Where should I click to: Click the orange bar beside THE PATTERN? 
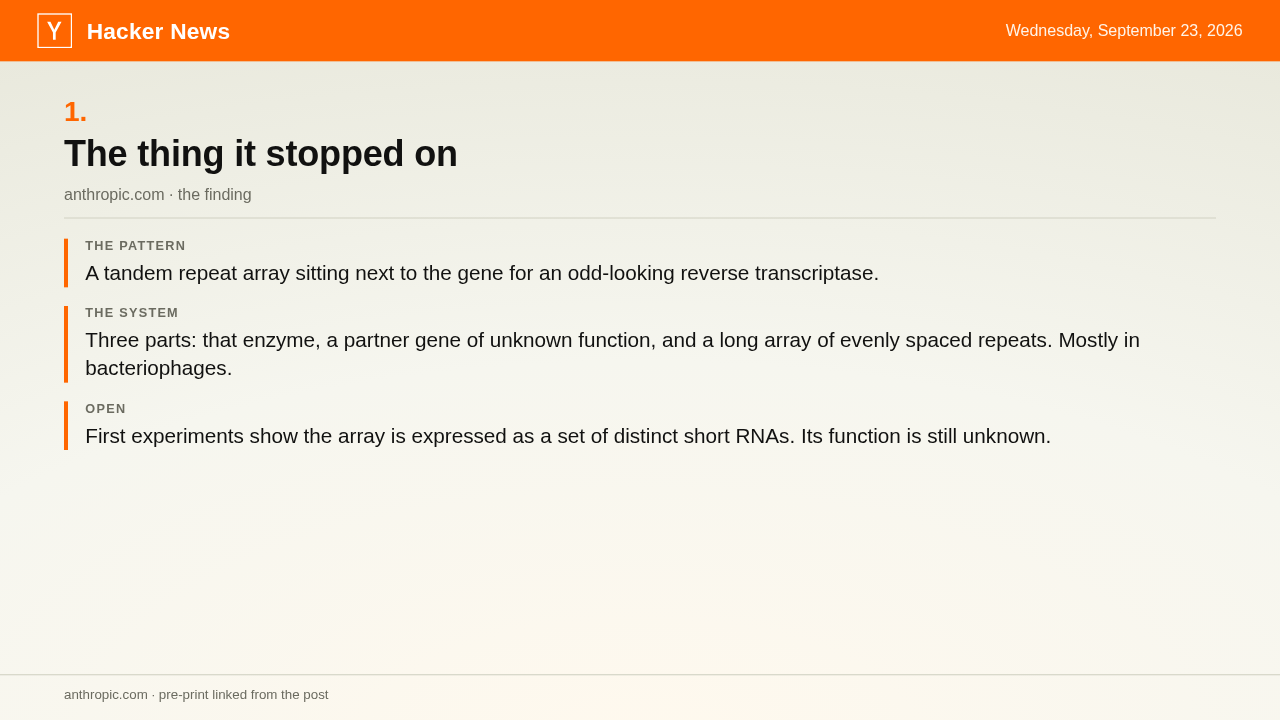66,263
